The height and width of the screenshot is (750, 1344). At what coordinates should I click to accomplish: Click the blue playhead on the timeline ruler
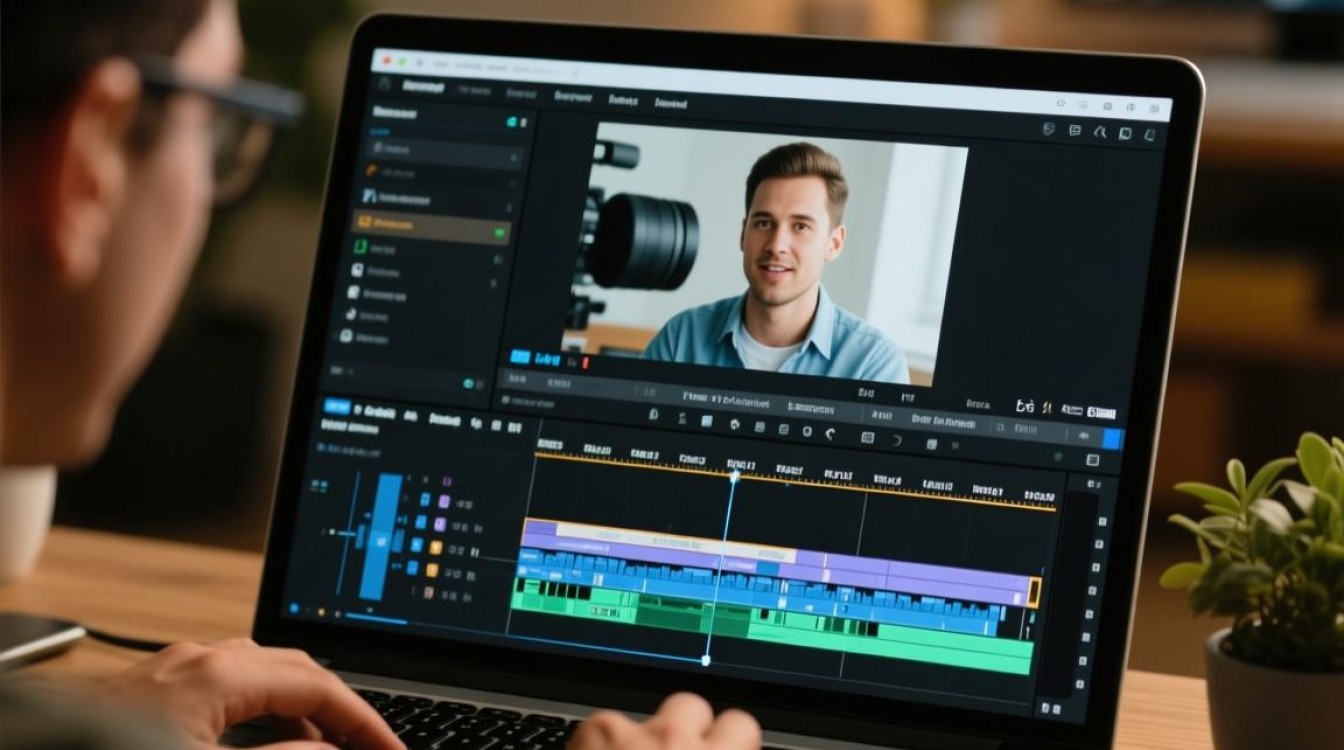point(734,477)
